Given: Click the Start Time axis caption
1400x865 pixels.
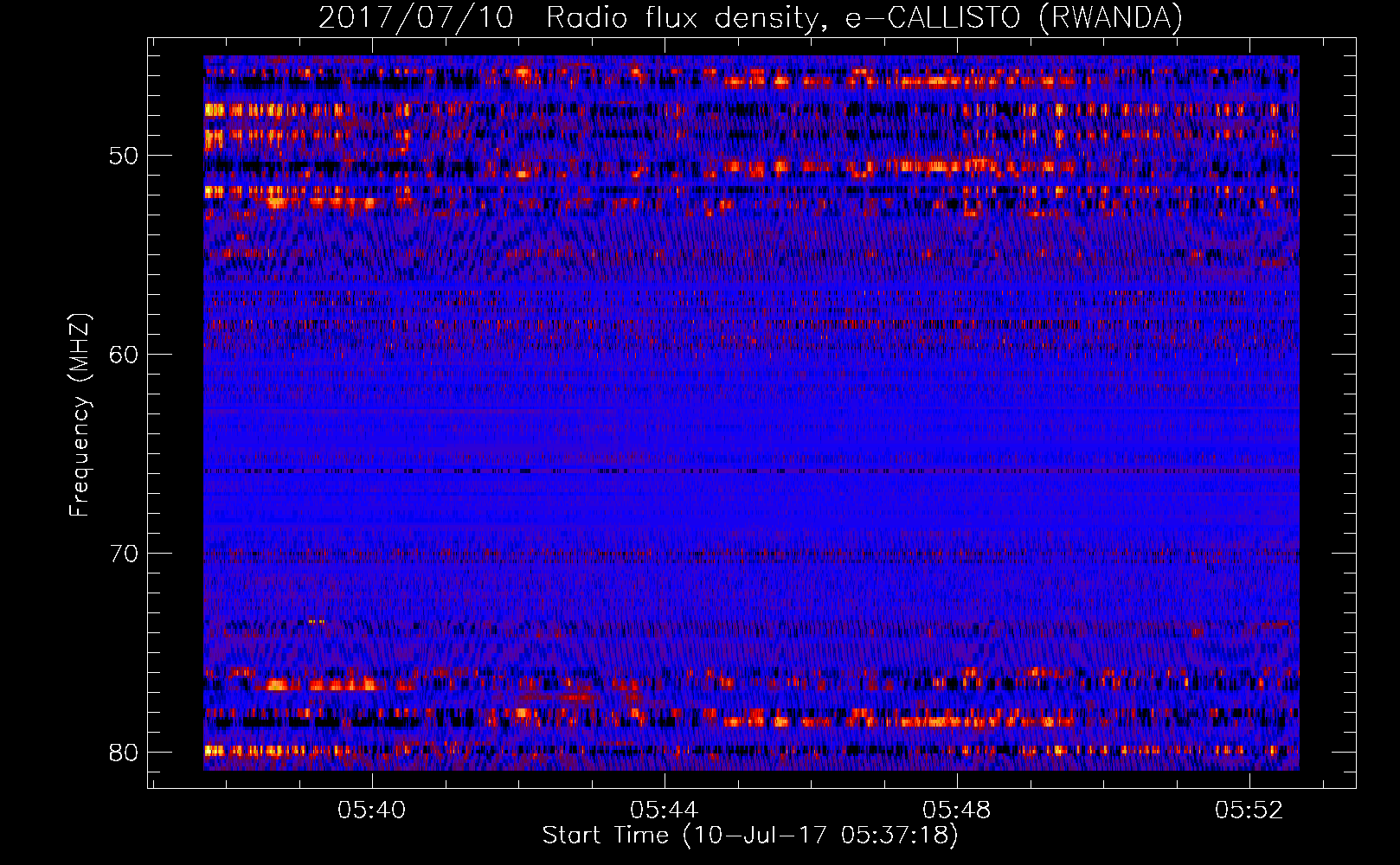Looking at the screenshot, I should pyautogui.click(x=750, y=836).
